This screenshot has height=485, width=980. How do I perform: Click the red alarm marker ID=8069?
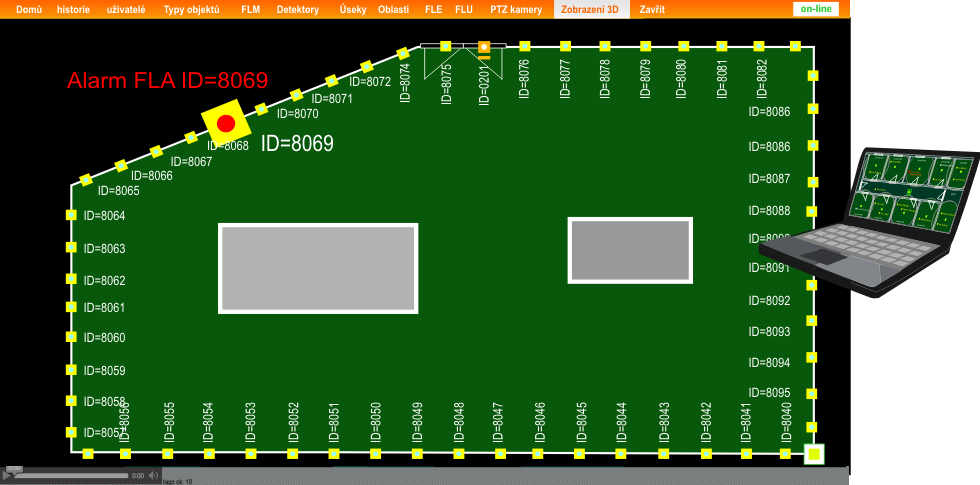point(226,123)
